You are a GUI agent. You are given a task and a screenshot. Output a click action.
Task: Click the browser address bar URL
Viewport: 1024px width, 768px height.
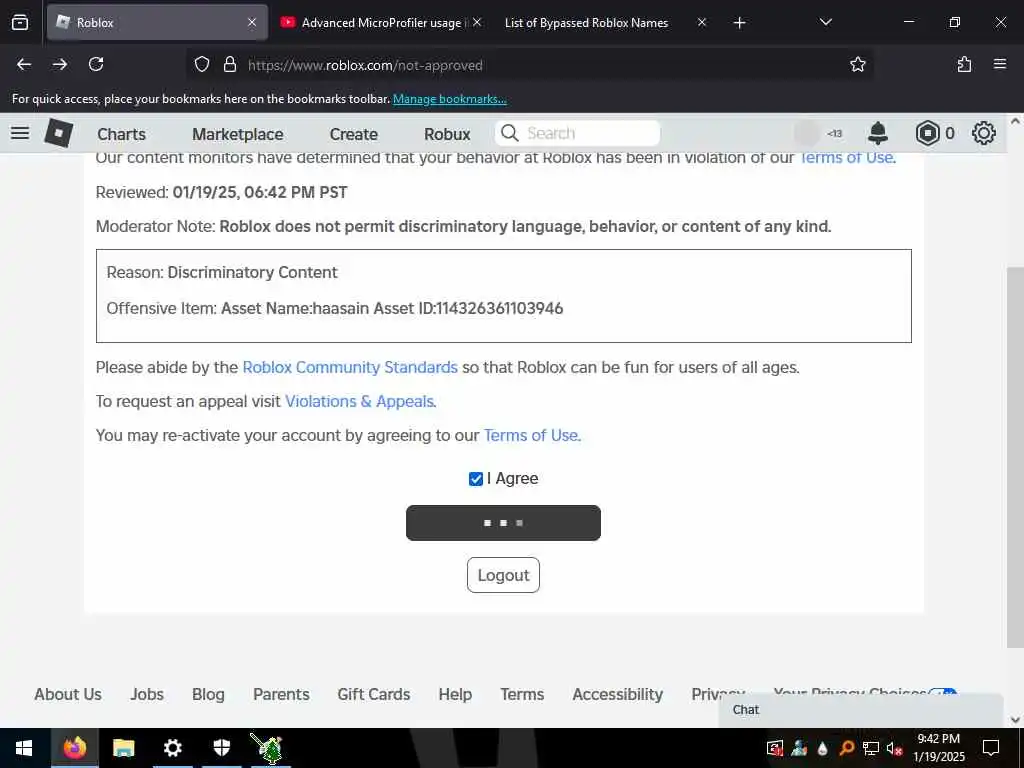point(365,65)
